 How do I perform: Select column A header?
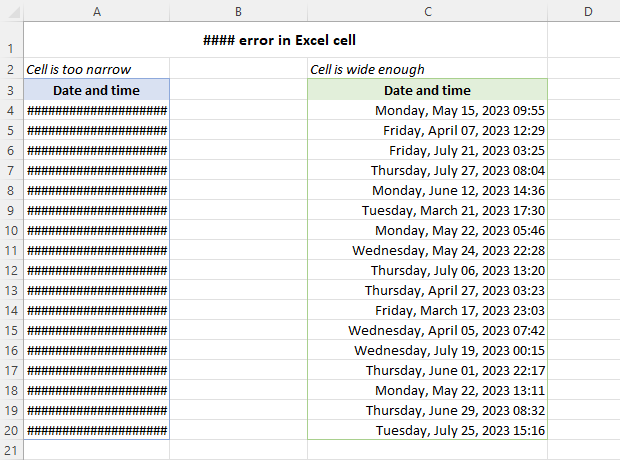tap(96, 11)
